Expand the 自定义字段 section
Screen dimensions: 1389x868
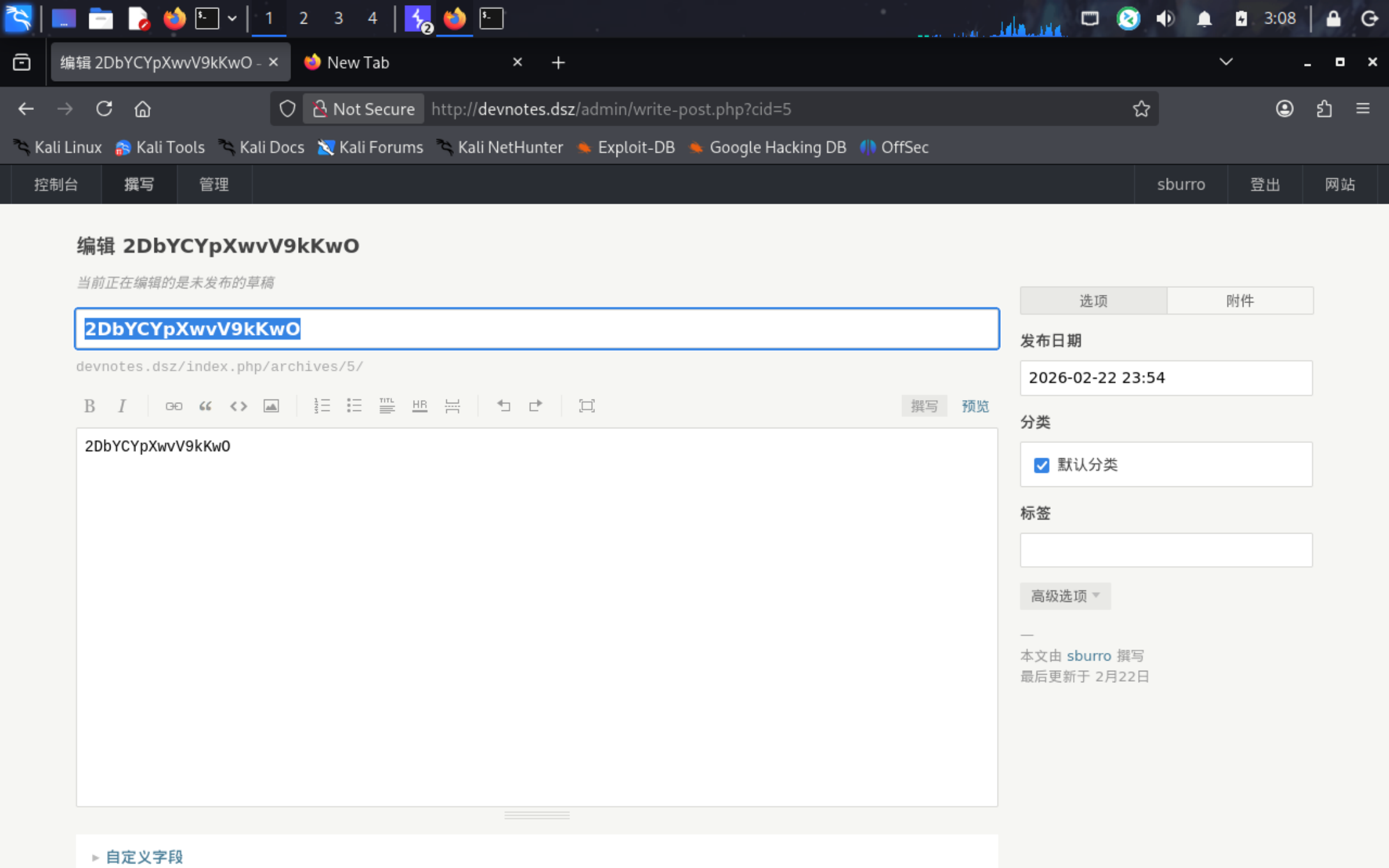coord(144,857)
